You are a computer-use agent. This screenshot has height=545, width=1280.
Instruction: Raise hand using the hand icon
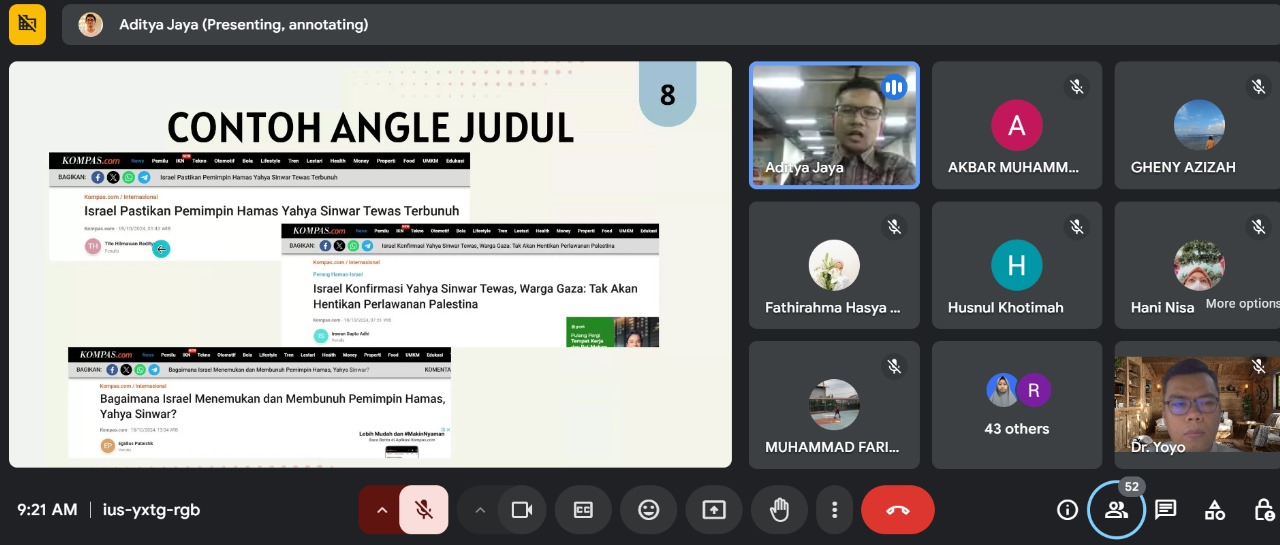click(778, 510)
